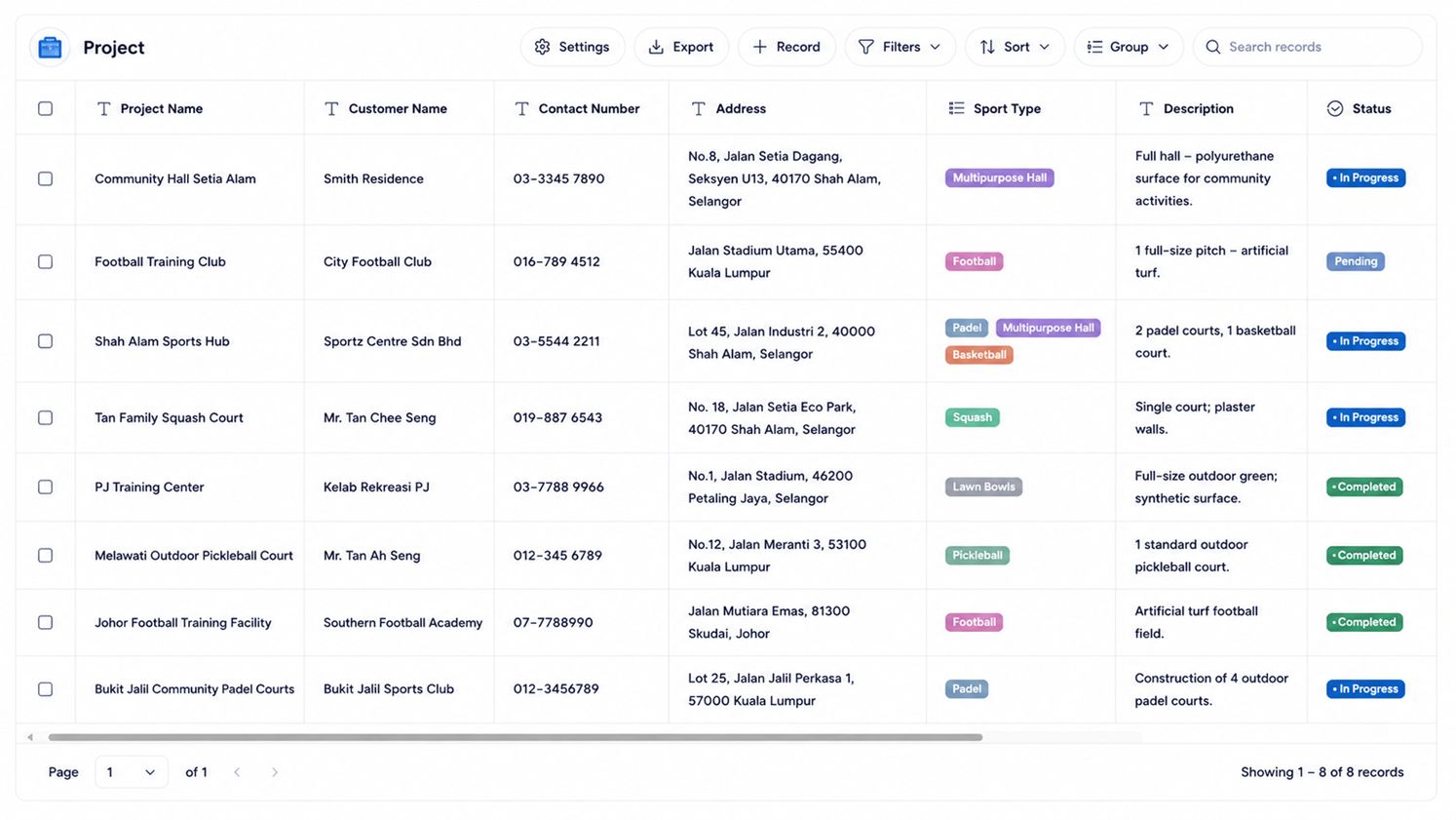Select the Community Hall Setia Alam row checkbox
This screenshot has width=1456, height=820.
[45, 178]
